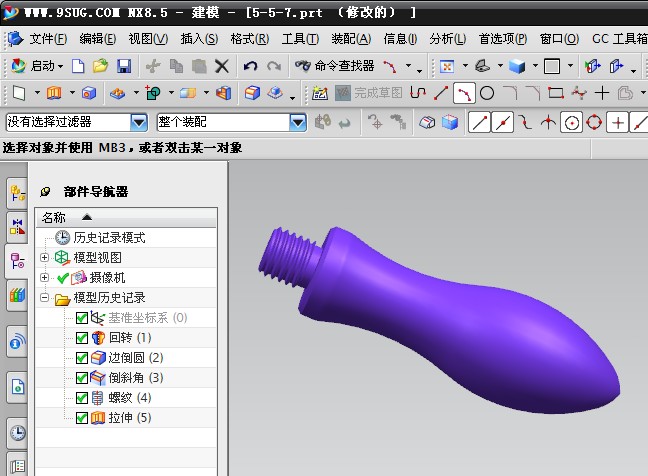Select the Point plus tool
The height and width of the screenshot is (476, 648).
602,93
